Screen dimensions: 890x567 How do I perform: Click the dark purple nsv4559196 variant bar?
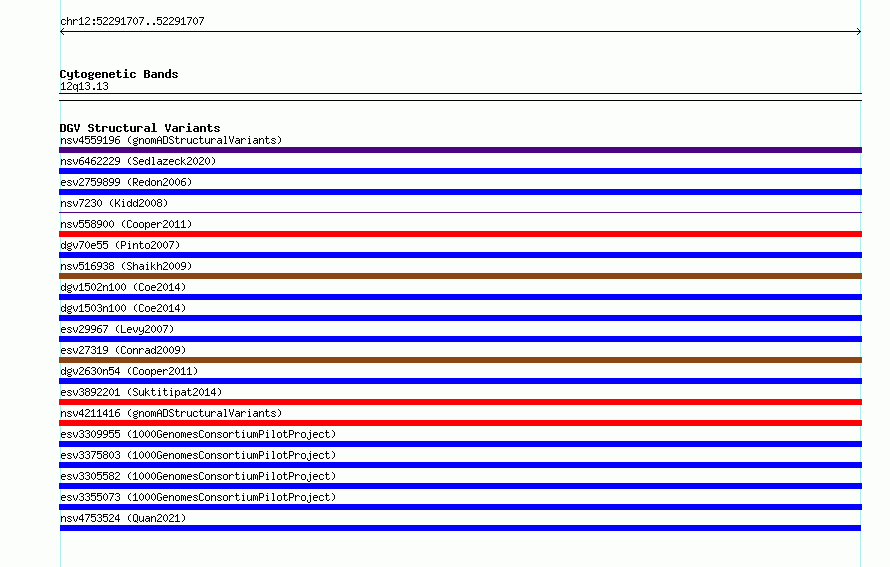[x=460, y=150]
